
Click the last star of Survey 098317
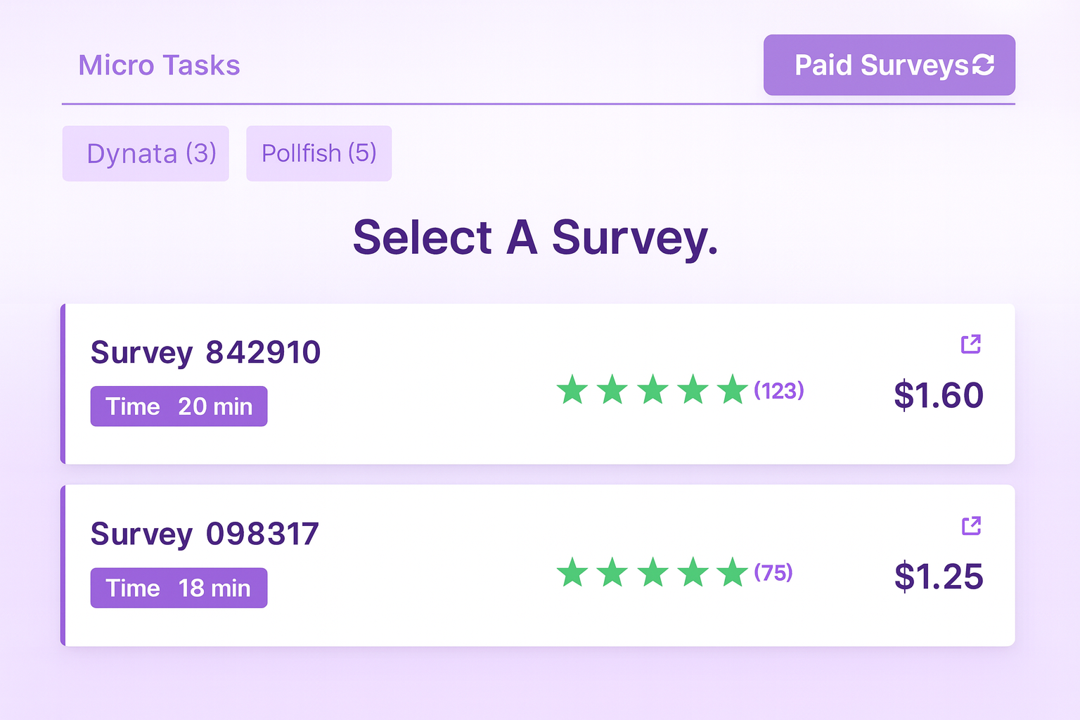click(x=731, y=573)
